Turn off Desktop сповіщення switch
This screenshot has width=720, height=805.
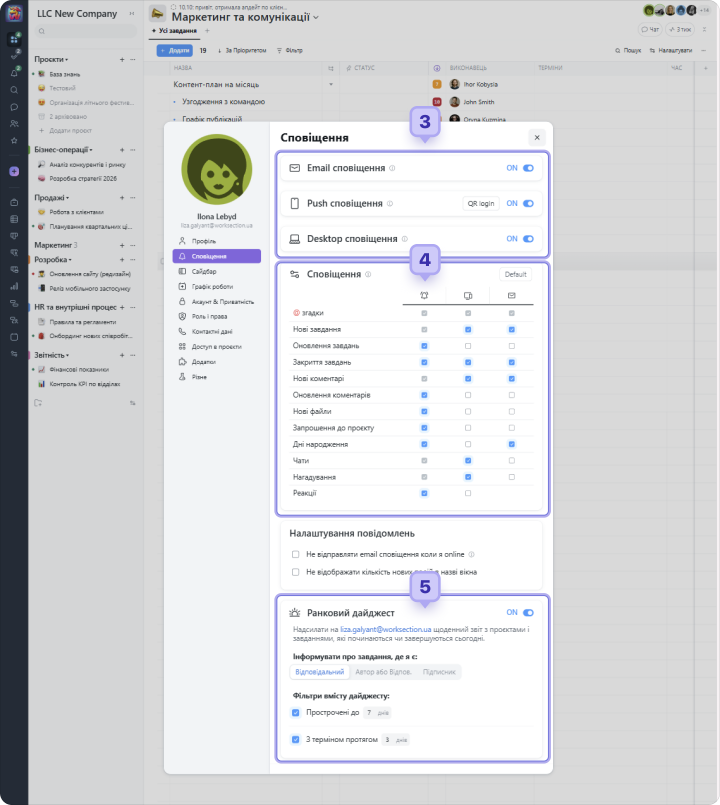click(x=528, y=239)
